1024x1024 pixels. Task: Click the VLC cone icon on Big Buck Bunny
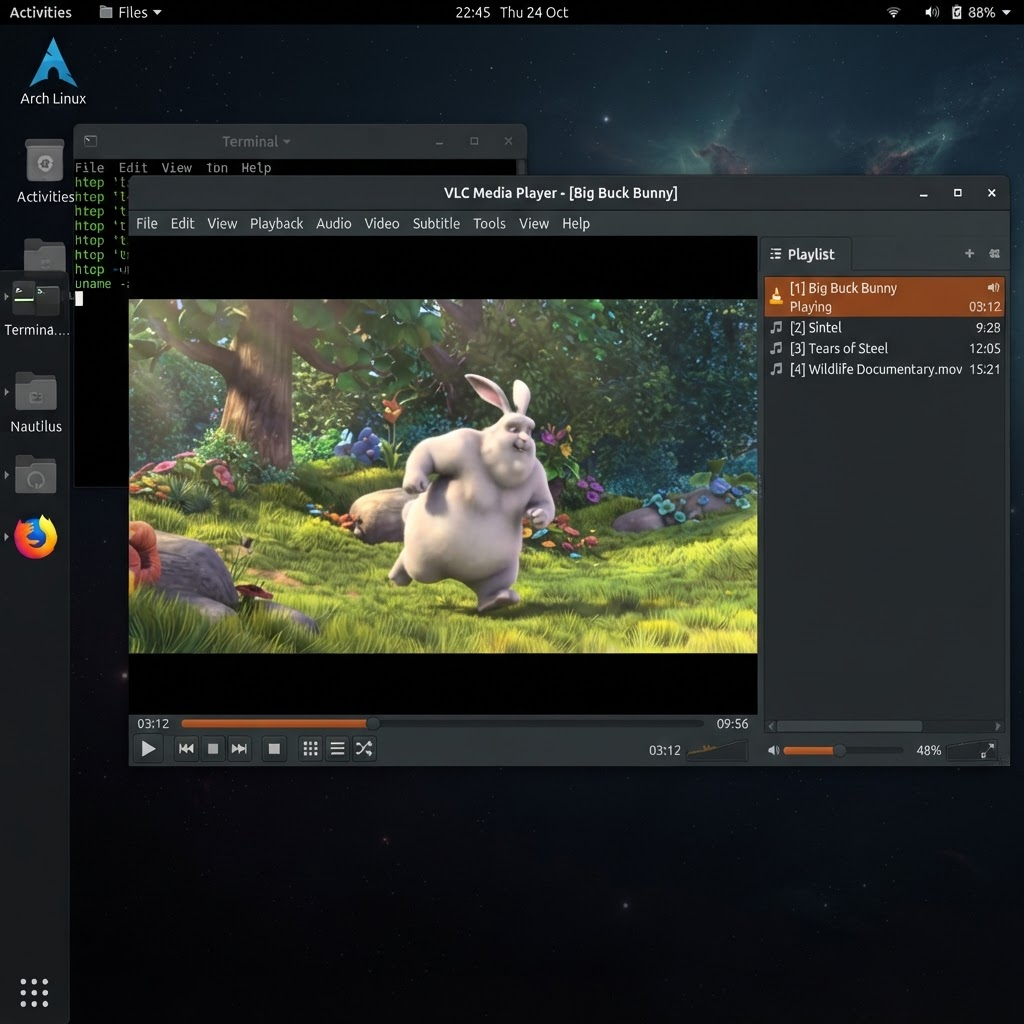pyautogui.click(x=776, y=296)
